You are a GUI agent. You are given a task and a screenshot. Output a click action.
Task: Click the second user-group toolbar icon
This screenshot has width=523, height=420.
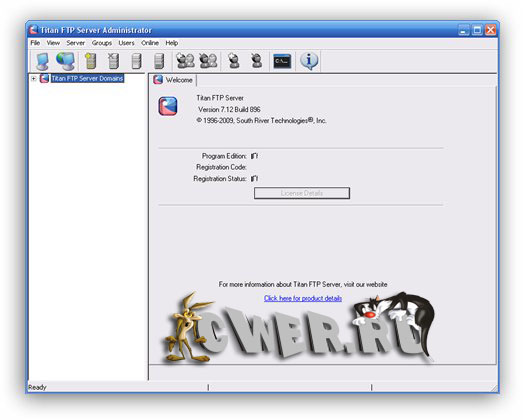click(x=208, y=61)
